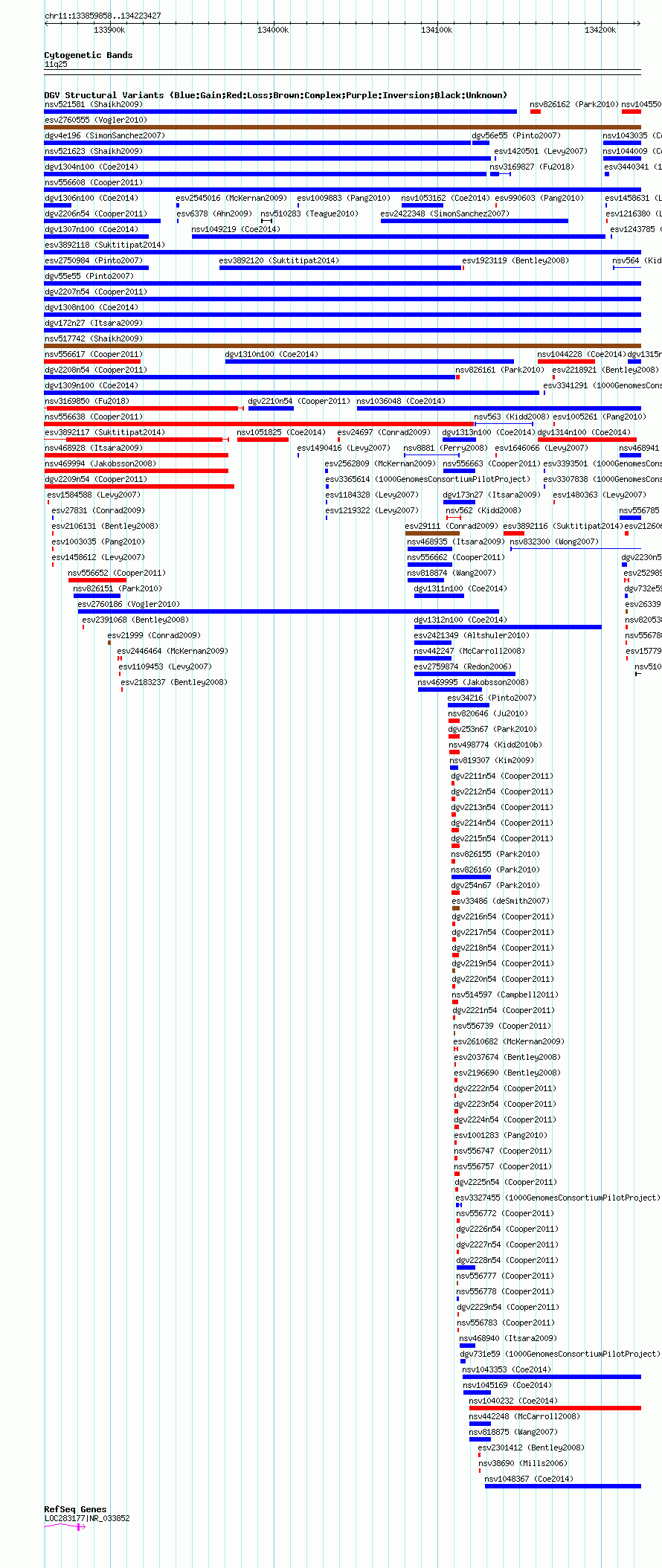Click the brown bar under esv2760555
This screenshot has height=1568, width=662.
point(342,127)
